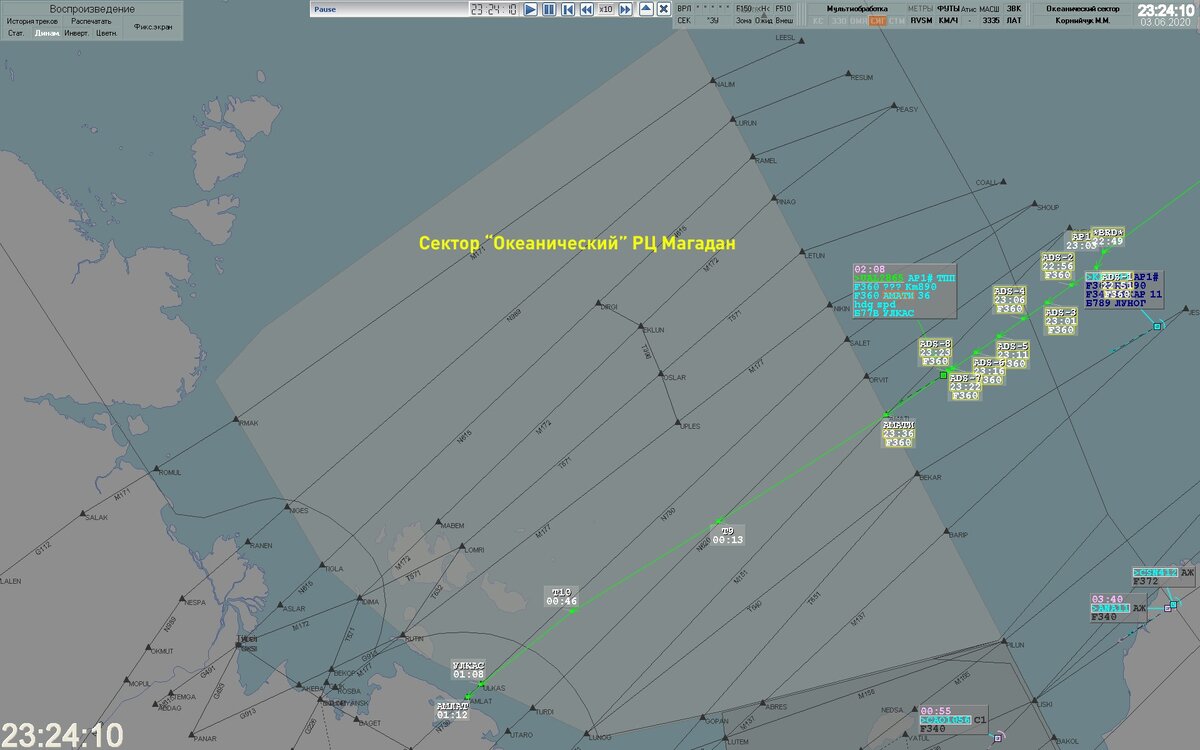Viewport: 1200px width, 750px height.
Task: Toggle the СЕК sector option
Action: 684,20
